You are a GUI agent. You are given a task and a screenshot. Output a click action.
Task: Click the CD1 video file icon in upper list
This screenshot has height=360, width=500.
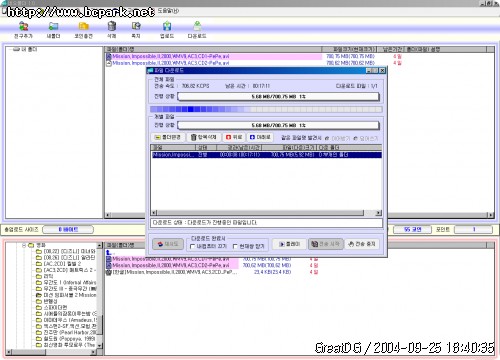[109, 56]
